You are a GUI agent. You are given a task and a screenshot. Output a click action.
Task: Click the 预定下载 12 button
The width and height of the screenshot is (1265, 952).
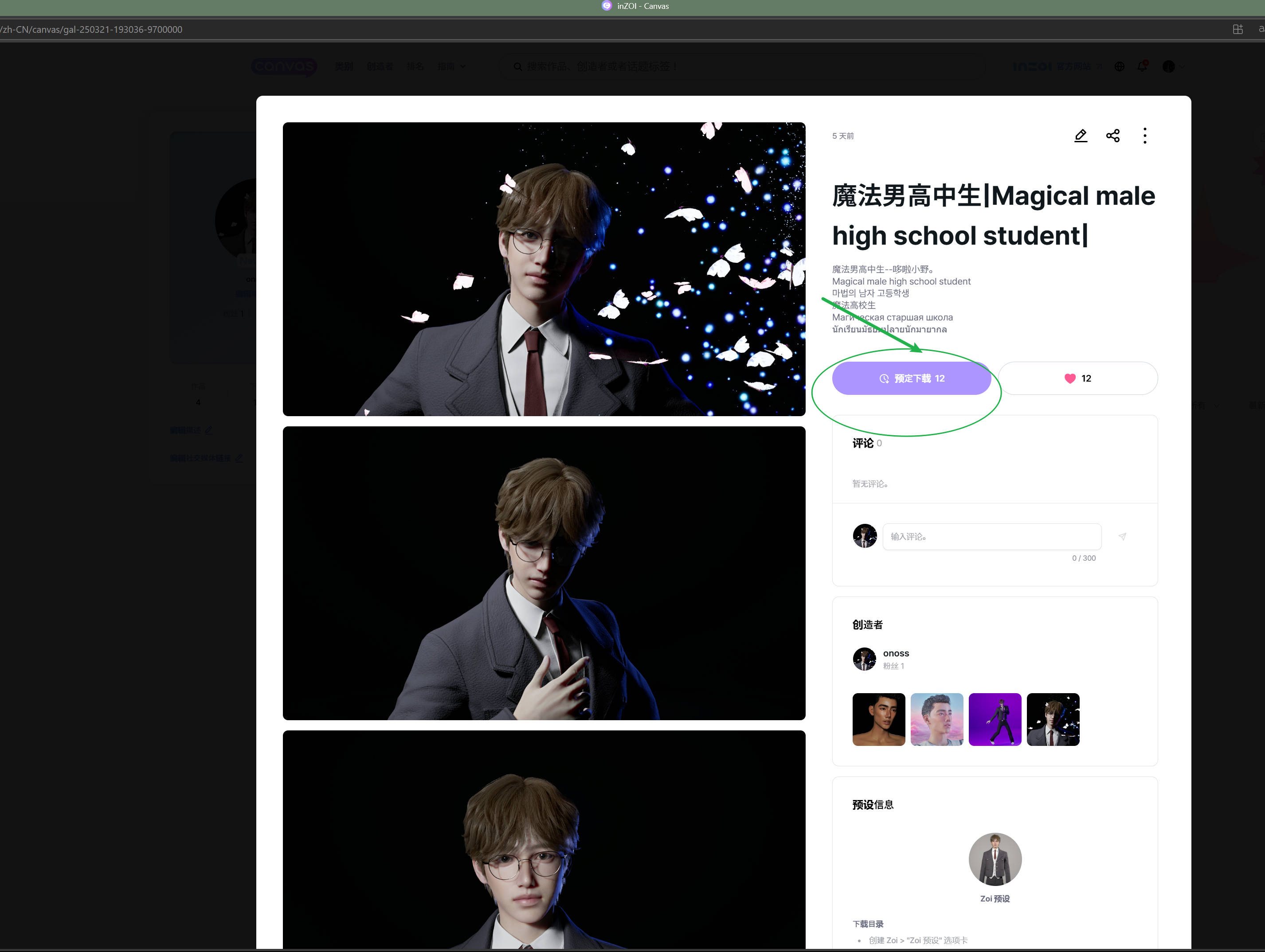[x=911, y=378]
